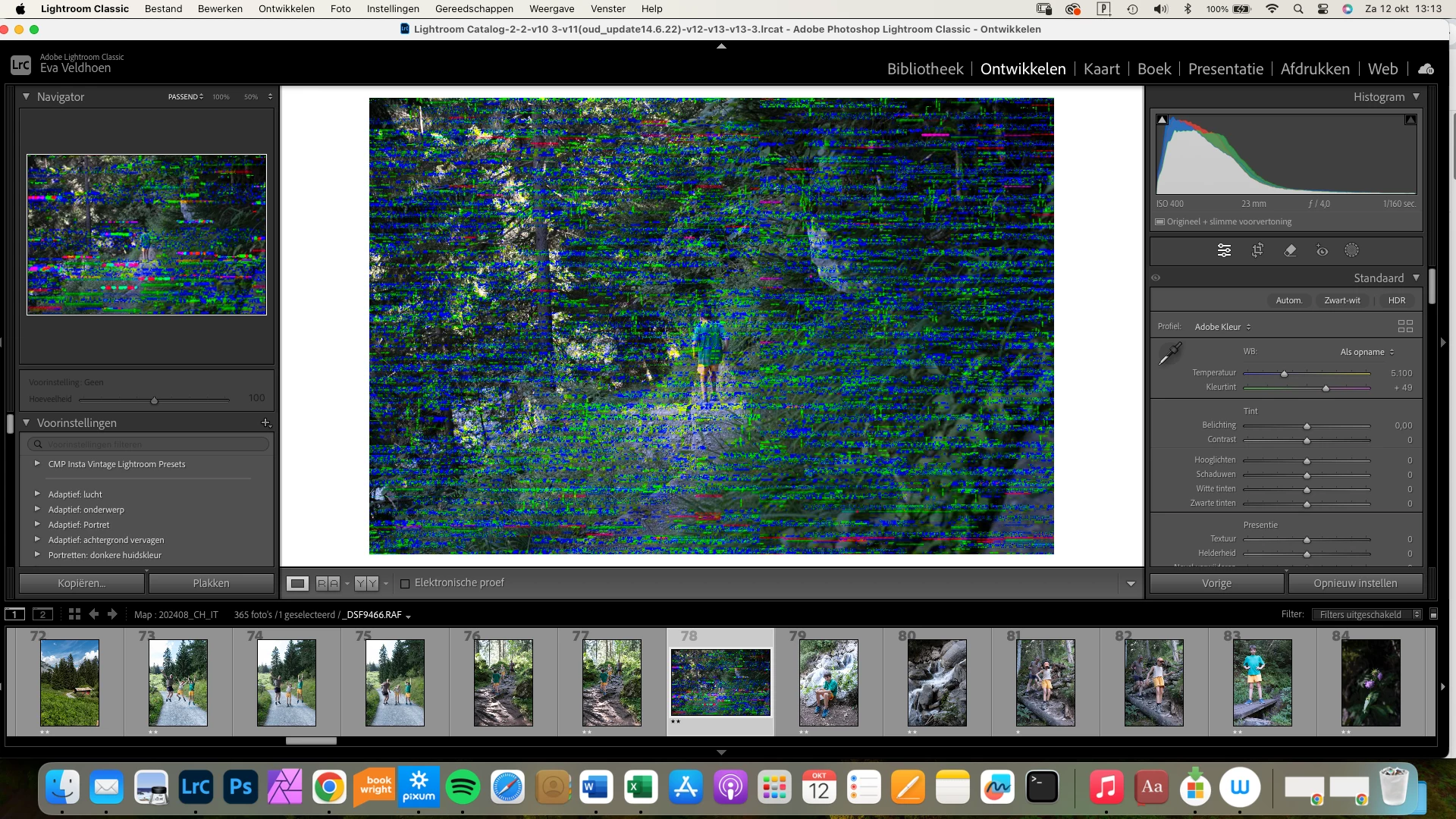Open the Masking tool
This screenshot has width=1456, height=819.
(x=1351, y=250)
